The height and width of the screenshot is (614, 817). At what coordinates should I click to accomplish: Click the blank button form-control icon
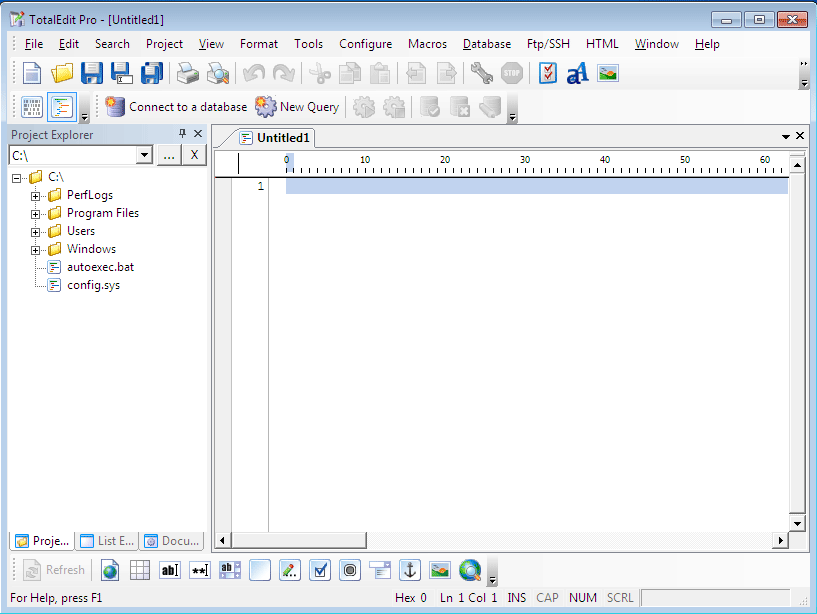click(260, 570)
